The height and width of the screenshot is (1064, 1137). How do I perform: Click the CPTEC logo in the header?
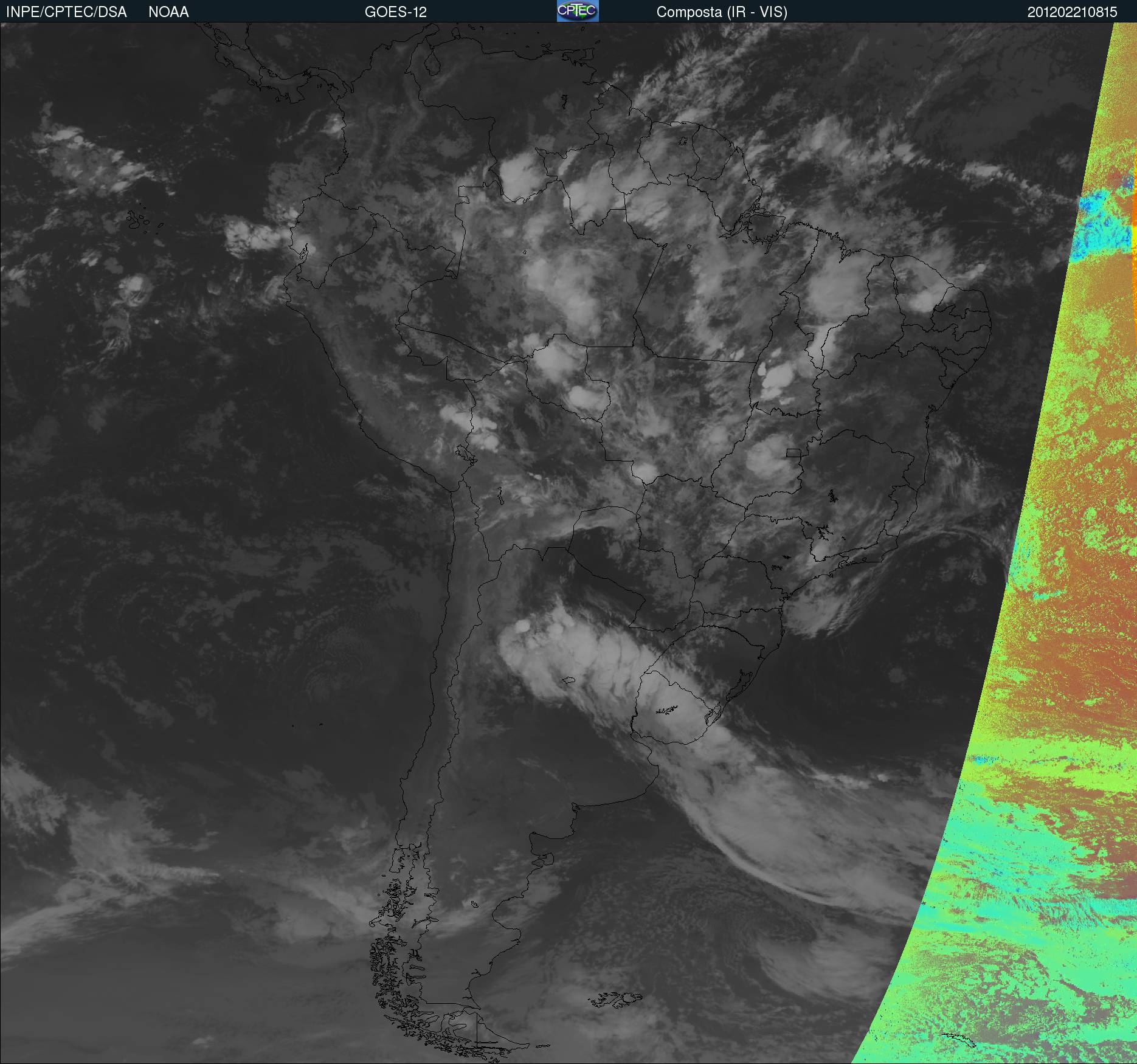(578, 11)
